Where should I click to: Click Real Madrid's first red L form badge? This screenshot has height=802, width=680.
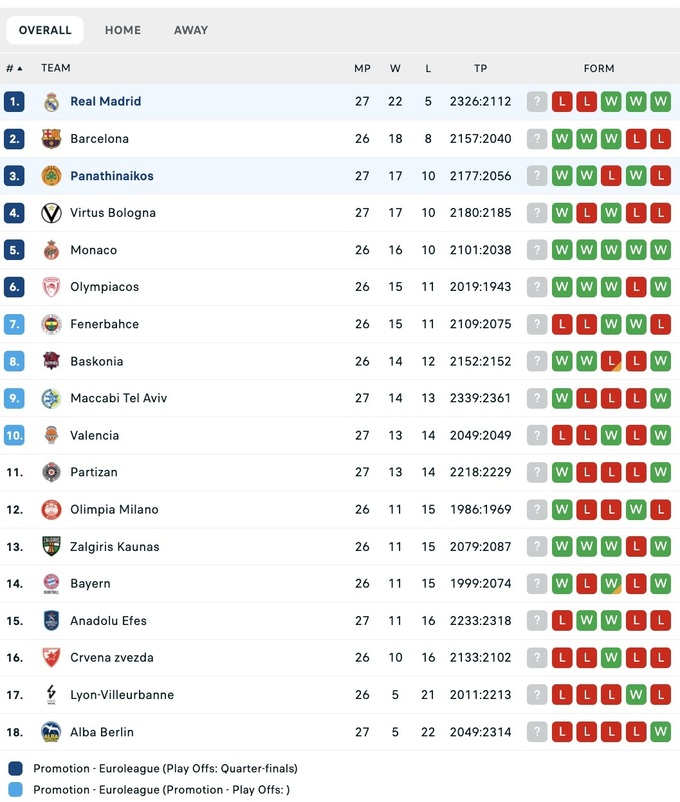[x=562, y=101]
